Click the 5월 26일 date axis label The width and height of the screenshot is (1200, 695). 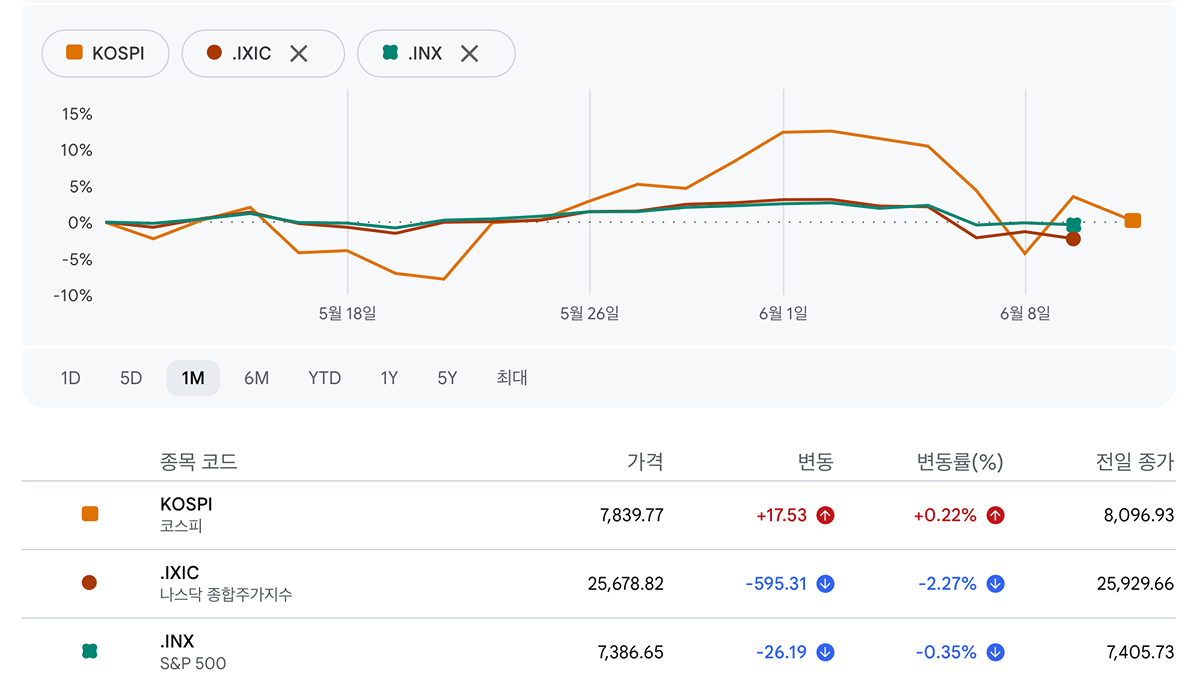tap(590, 313)
